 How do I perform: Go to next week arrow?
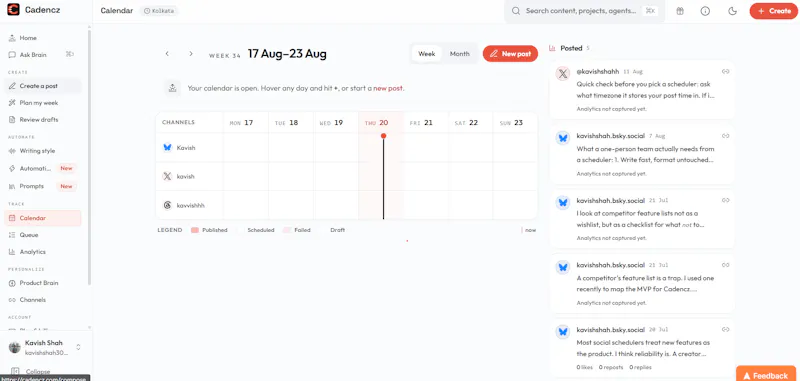[x=191, y=54]
